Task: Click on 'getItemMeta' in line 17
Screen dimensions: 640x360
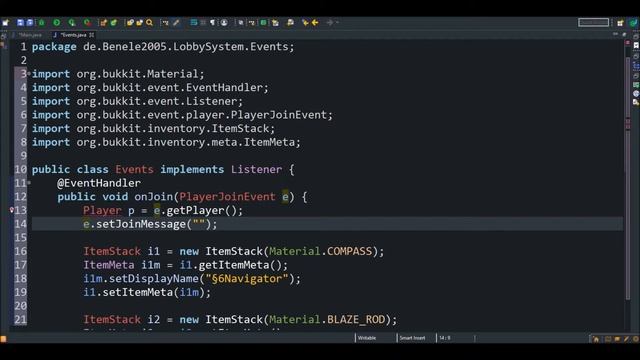Action: click(x=233, y=265)
